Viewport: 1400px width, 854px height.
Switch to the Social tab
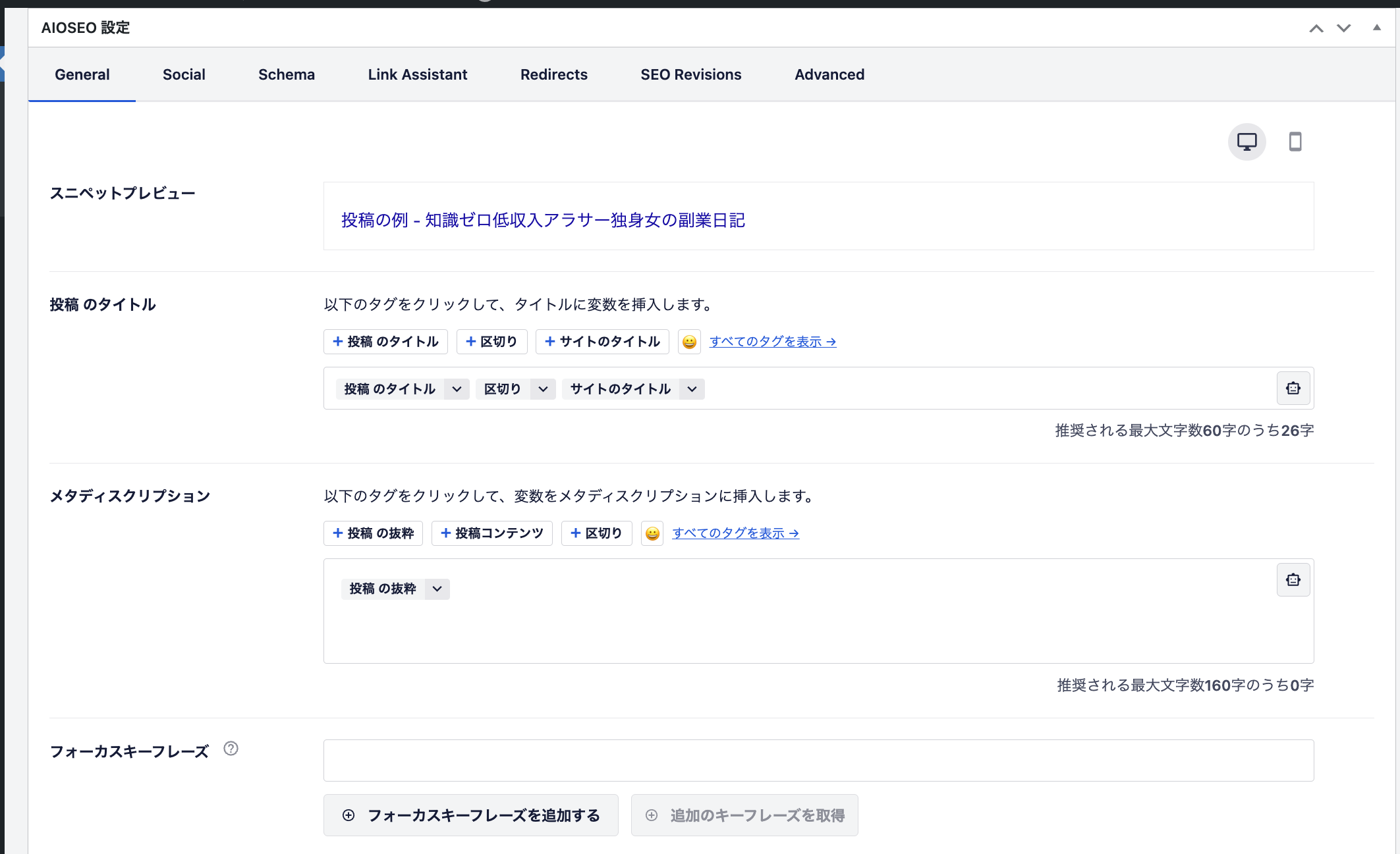tap(183, 74)
